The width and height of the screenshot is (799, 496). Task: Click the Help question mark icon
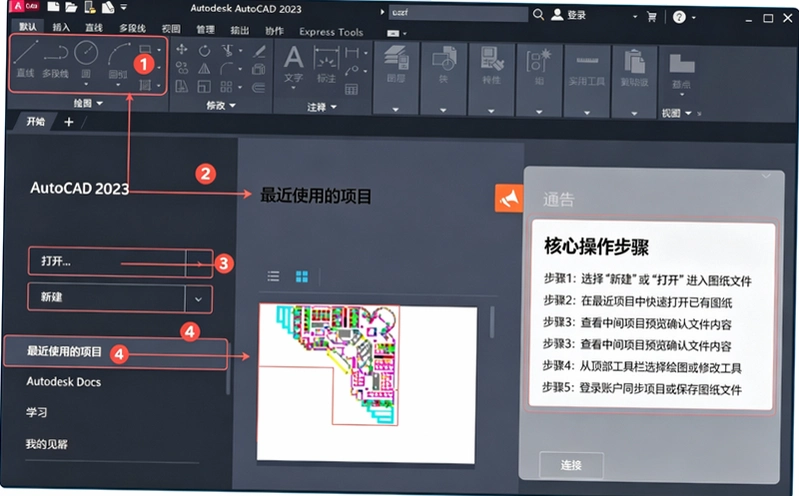coord(679,17)
